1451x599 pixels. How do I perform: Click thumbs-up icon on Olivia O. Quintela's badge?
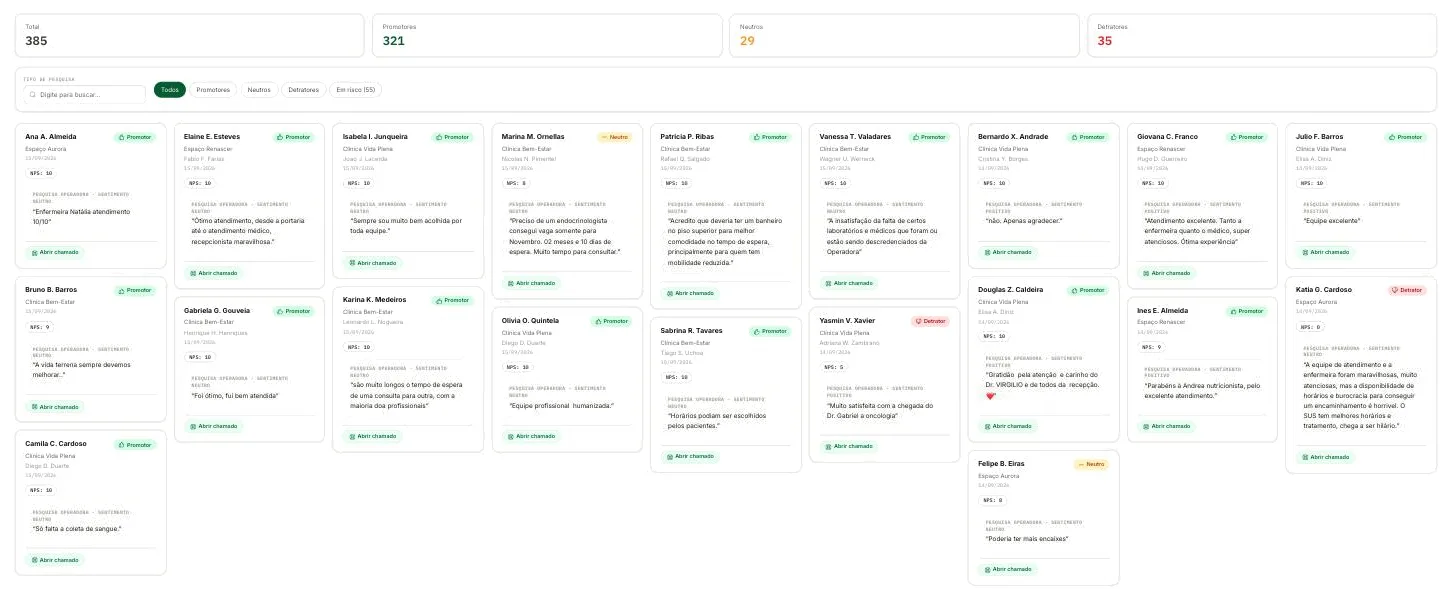click(599, 321)
